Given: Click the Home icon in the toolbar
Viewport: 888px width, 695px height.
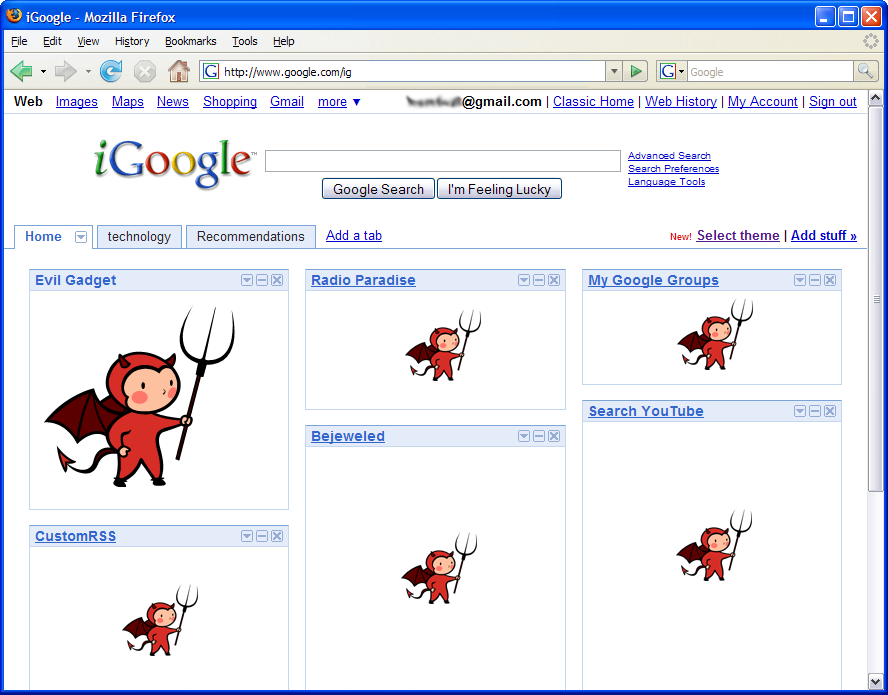Looking at the screenshot, I should click(178, 71).
